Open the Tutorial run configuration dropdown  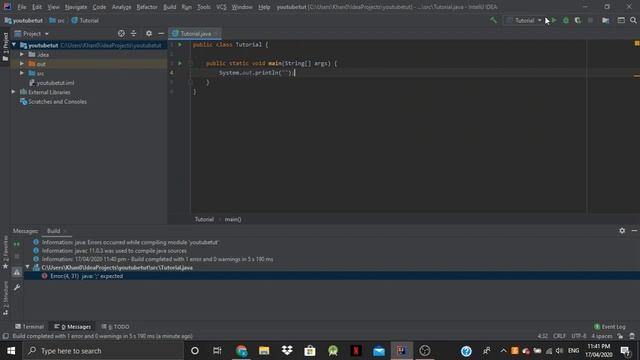[x=524, y=20]
